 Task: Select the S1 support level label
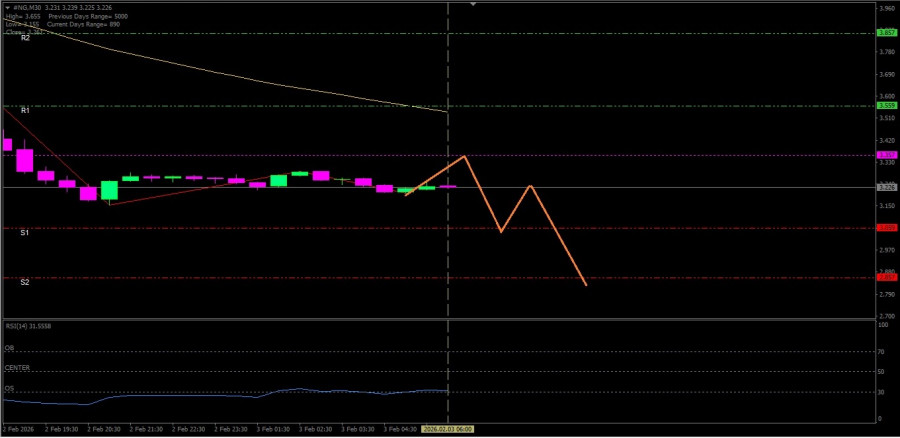25,232
